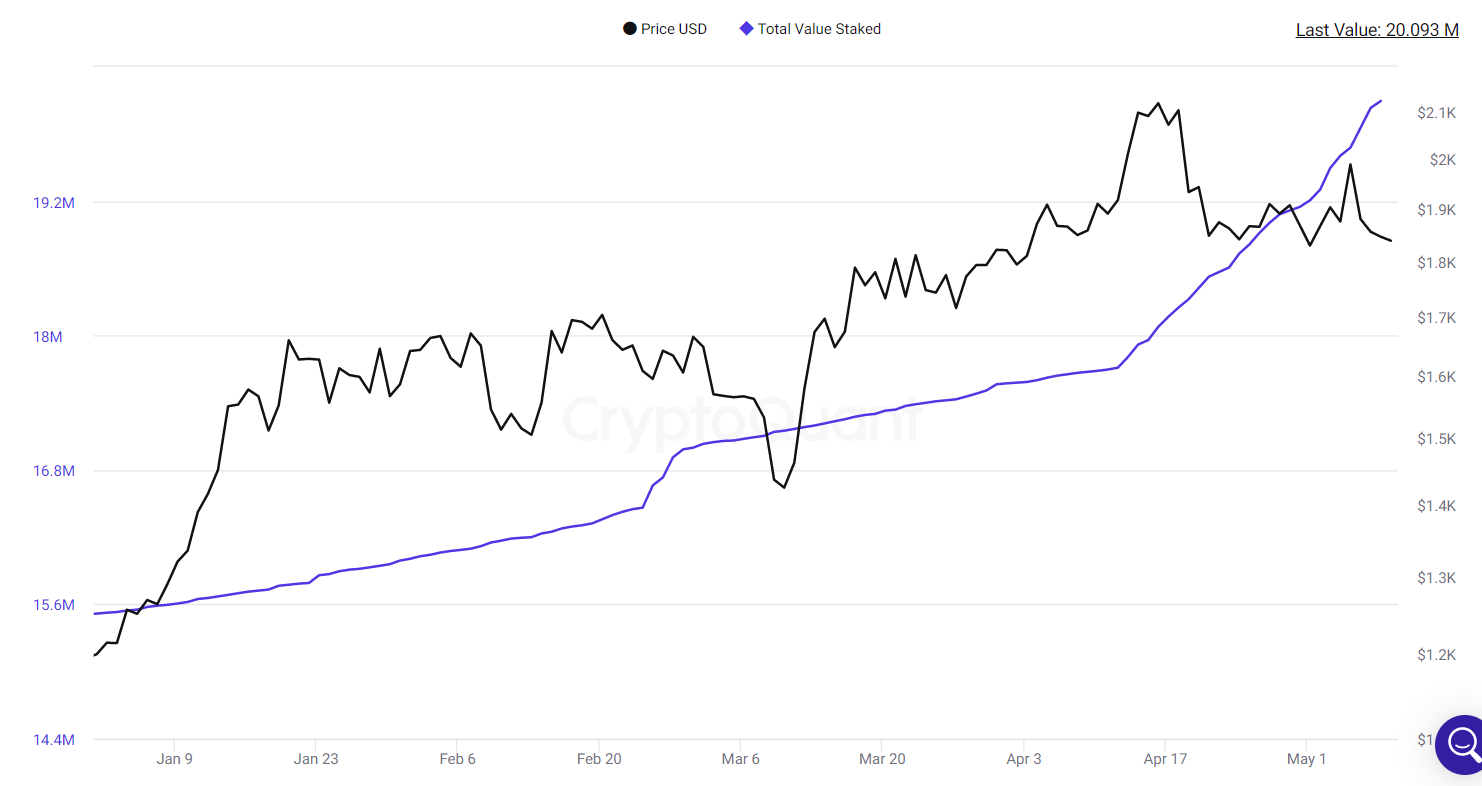Select the 15.6M left axis value
The height and width of the screenshot is (786, 1482).
pyautogui.click(x=54, y=605)
